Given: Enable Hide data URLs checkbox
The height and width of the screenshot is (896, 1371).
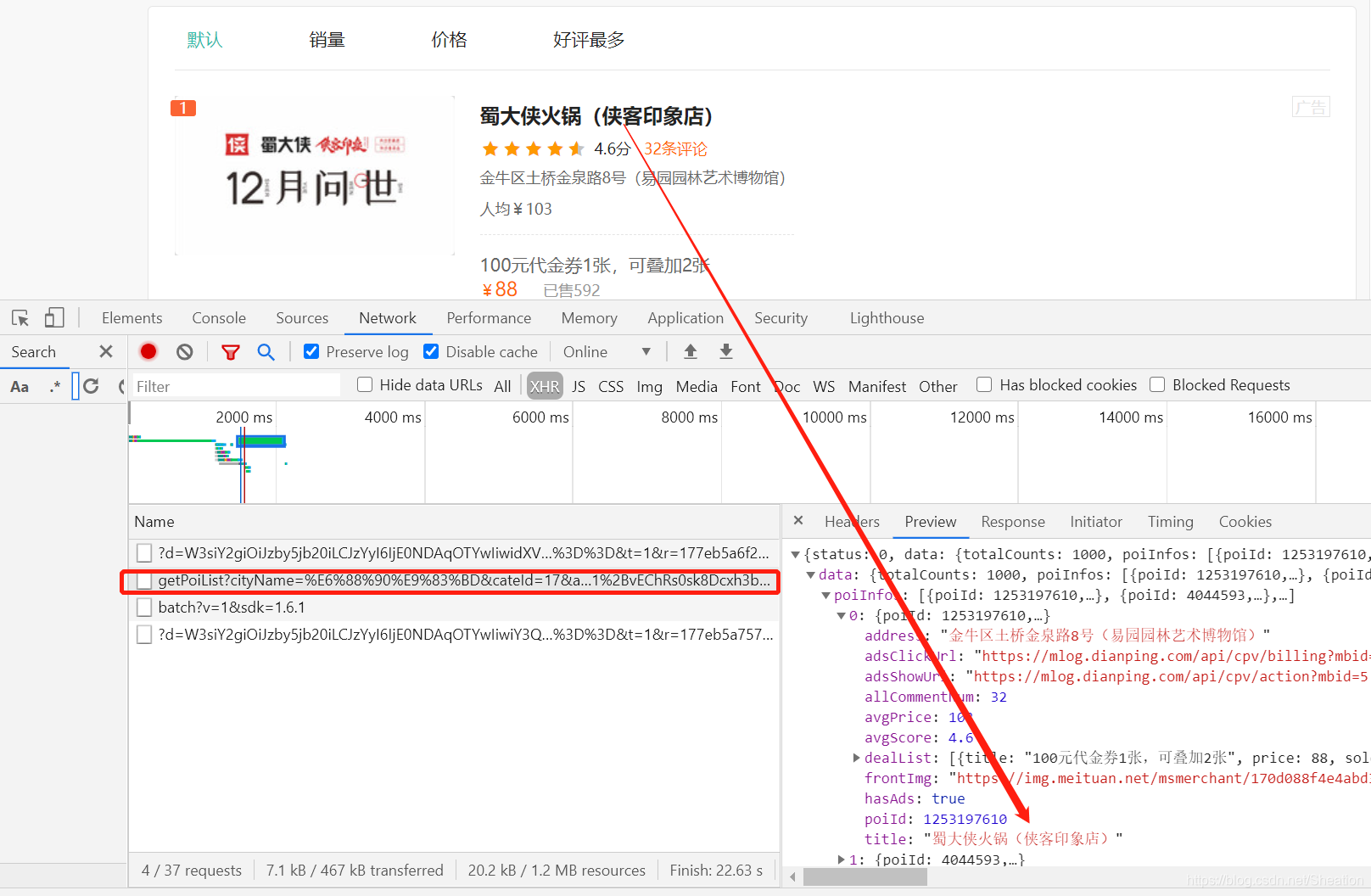Looking at the screenshot, I should click(365, 384).
